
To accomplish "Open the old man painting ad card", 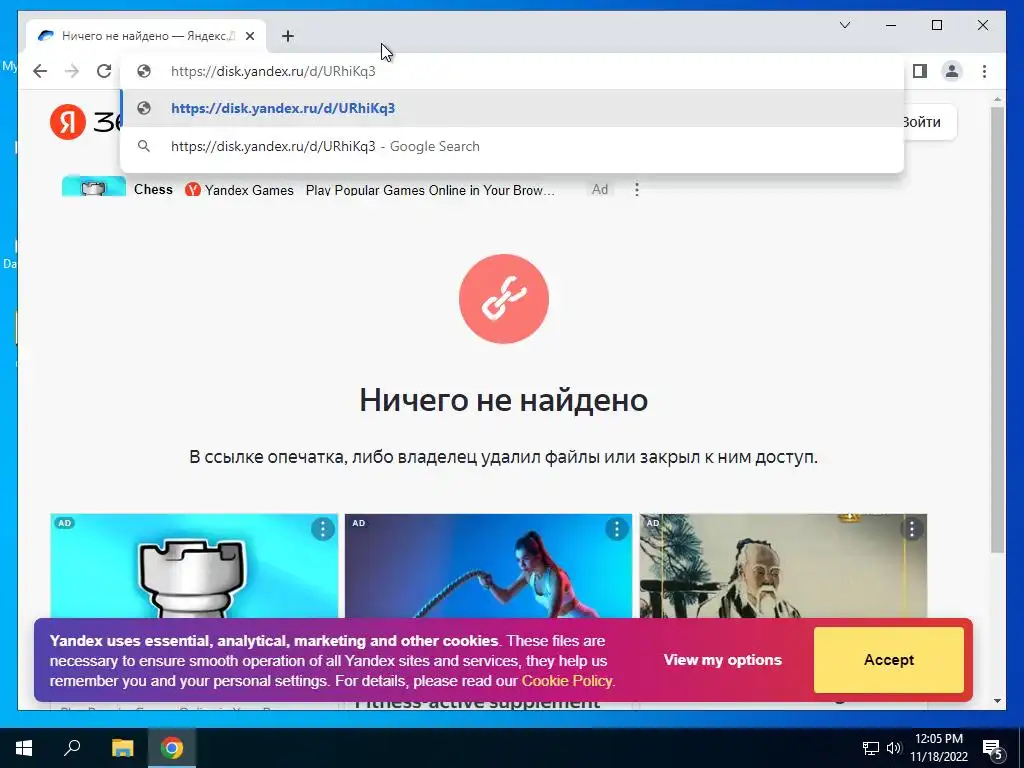I will tap(783, 566).
